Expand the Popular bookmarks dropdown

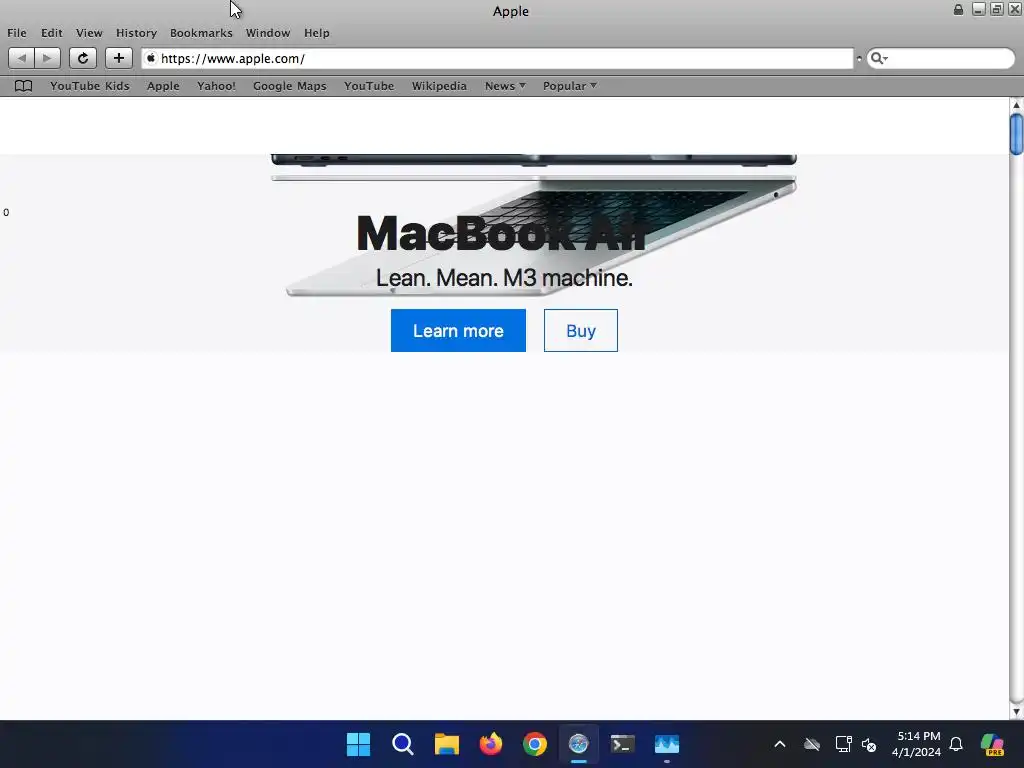pyautogui.click(x=569, y=86)
